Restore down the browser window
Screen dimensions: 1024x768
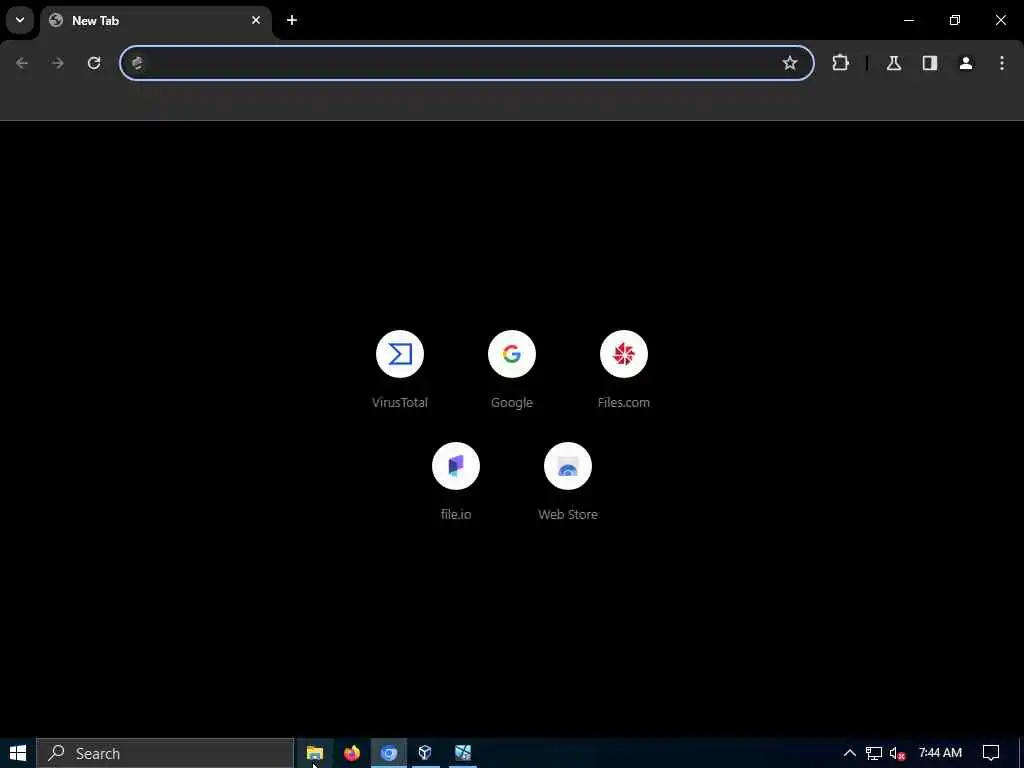pos(955,20)
